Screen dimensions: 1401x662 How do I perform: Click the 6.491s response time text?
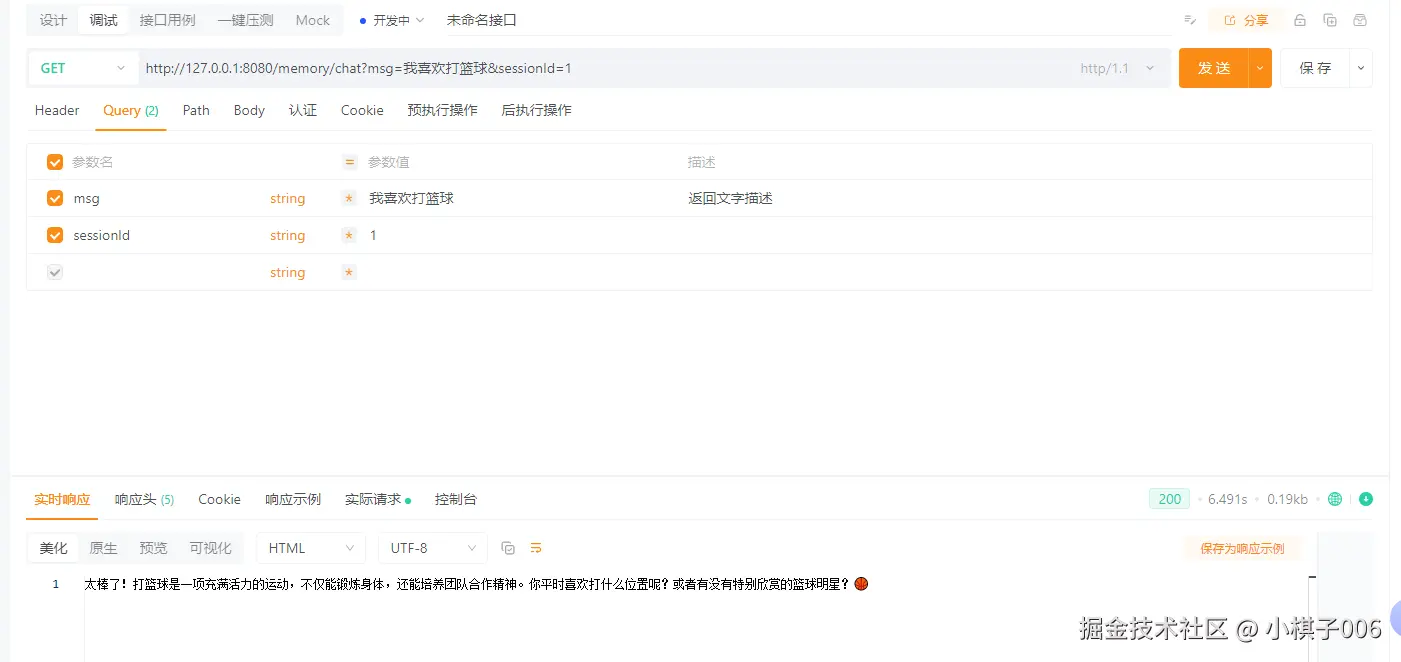pyautogui.click(x=1228, y=499)
